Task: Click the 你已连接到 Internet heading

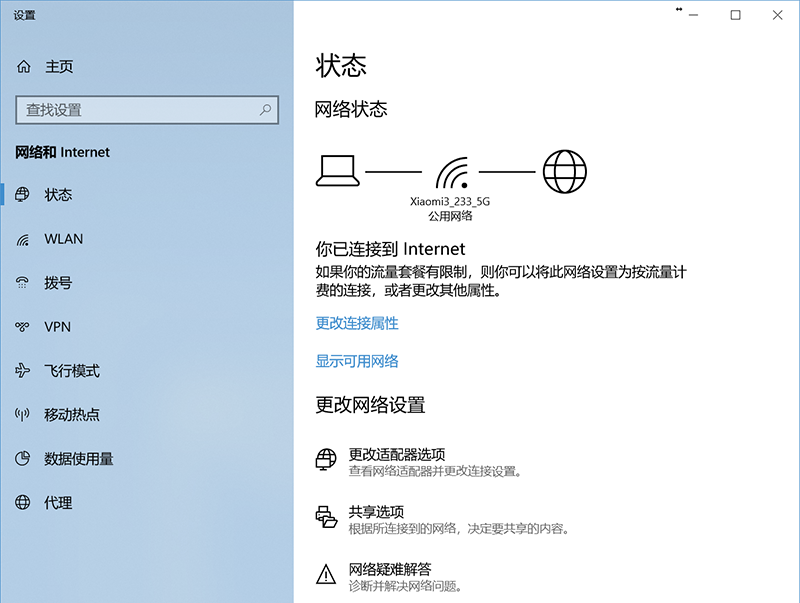Action: (390, 249)
